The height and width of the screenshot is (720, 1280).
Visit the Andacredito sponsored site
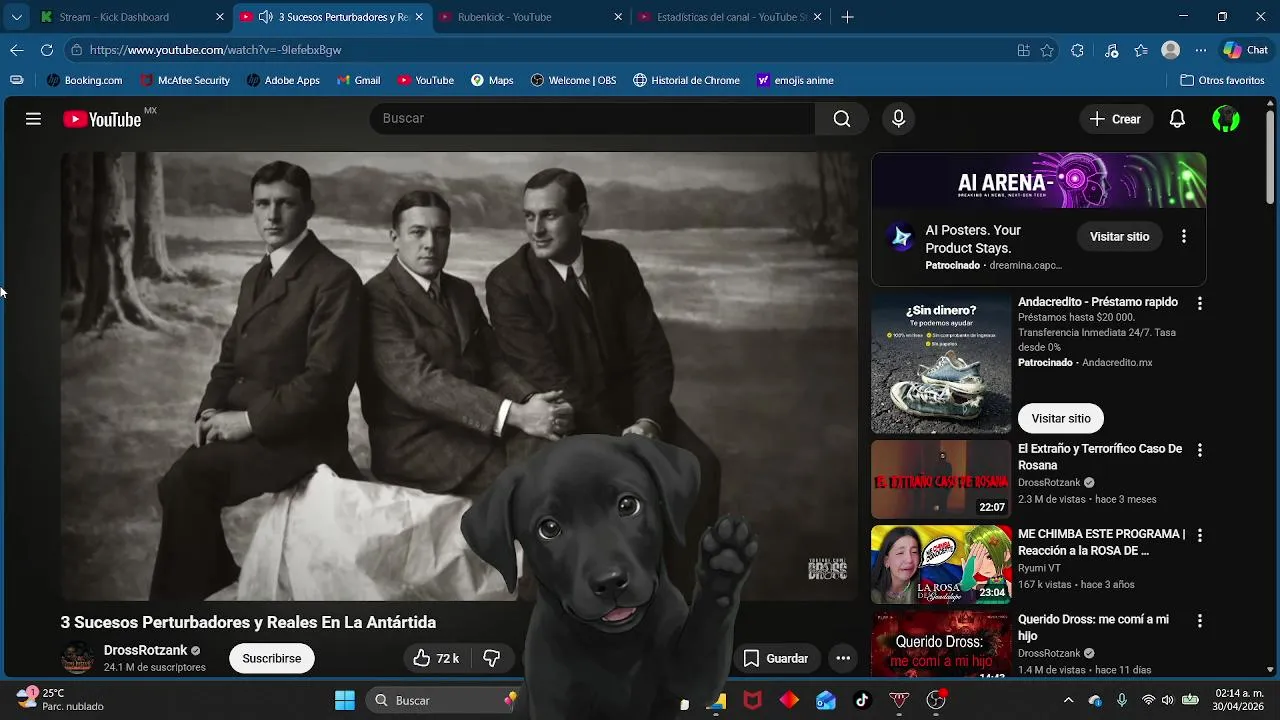click(x=1061, y=418)
